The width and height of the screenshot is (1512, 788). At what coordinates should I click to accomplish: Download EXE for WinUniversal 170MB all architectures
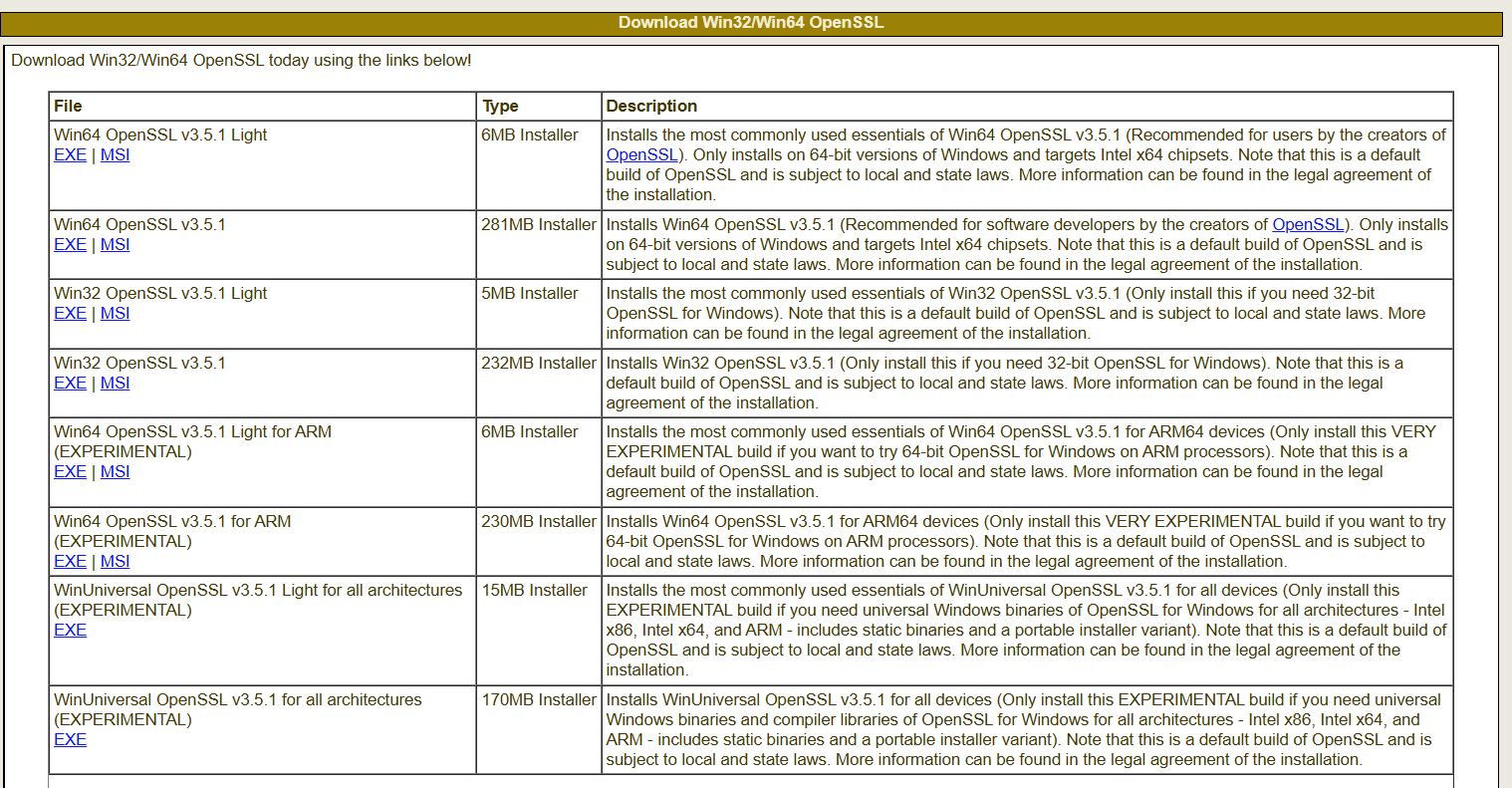point(70,740)
